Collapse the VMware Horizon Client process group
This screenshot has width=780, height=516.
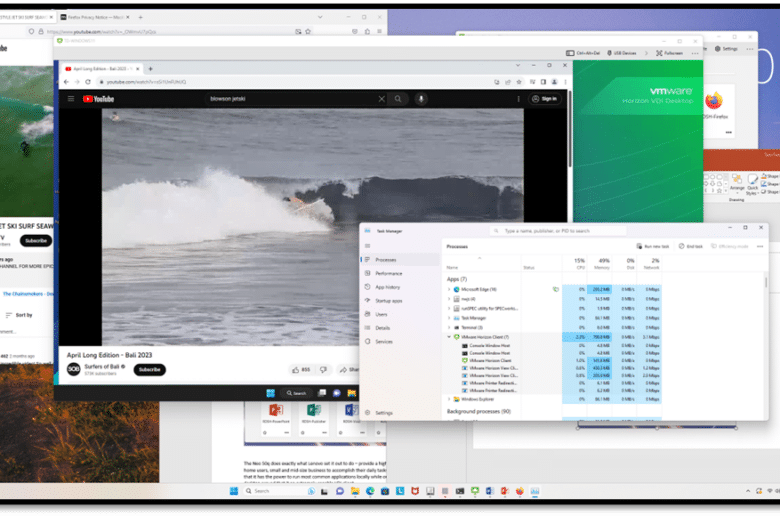(x=449, y=337)
